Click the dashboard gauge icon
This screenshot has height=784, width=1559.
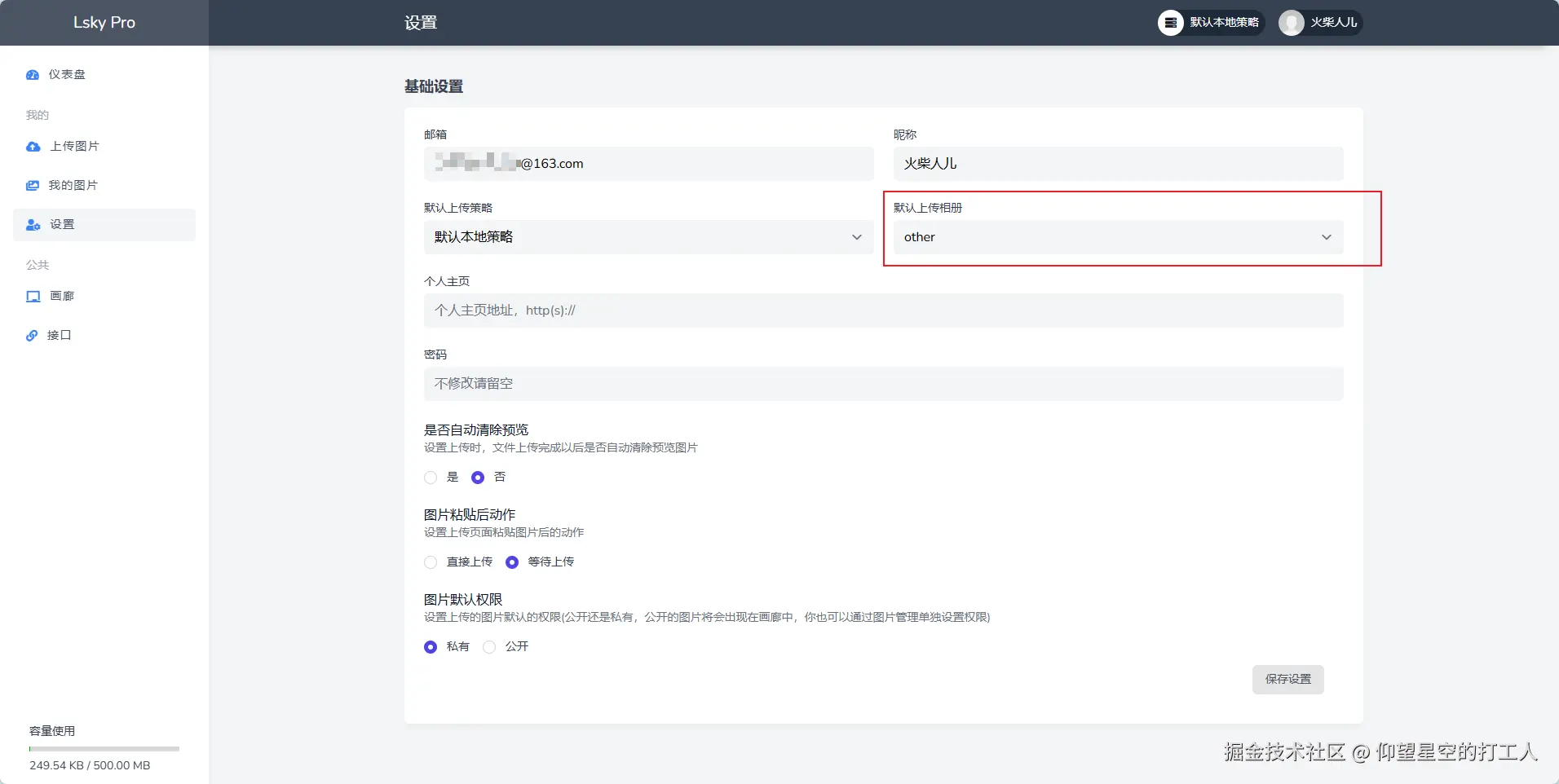[33, 75]
